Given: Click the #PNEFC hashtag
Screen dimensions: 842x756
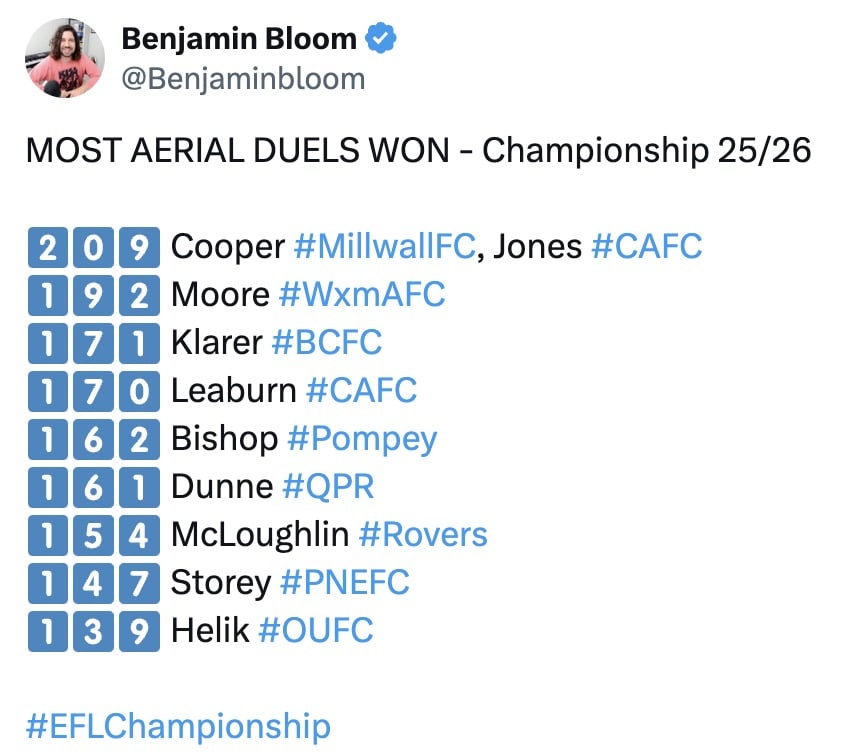Looking at the screenshot, I should pyautogui.click(x=345, y=582).
